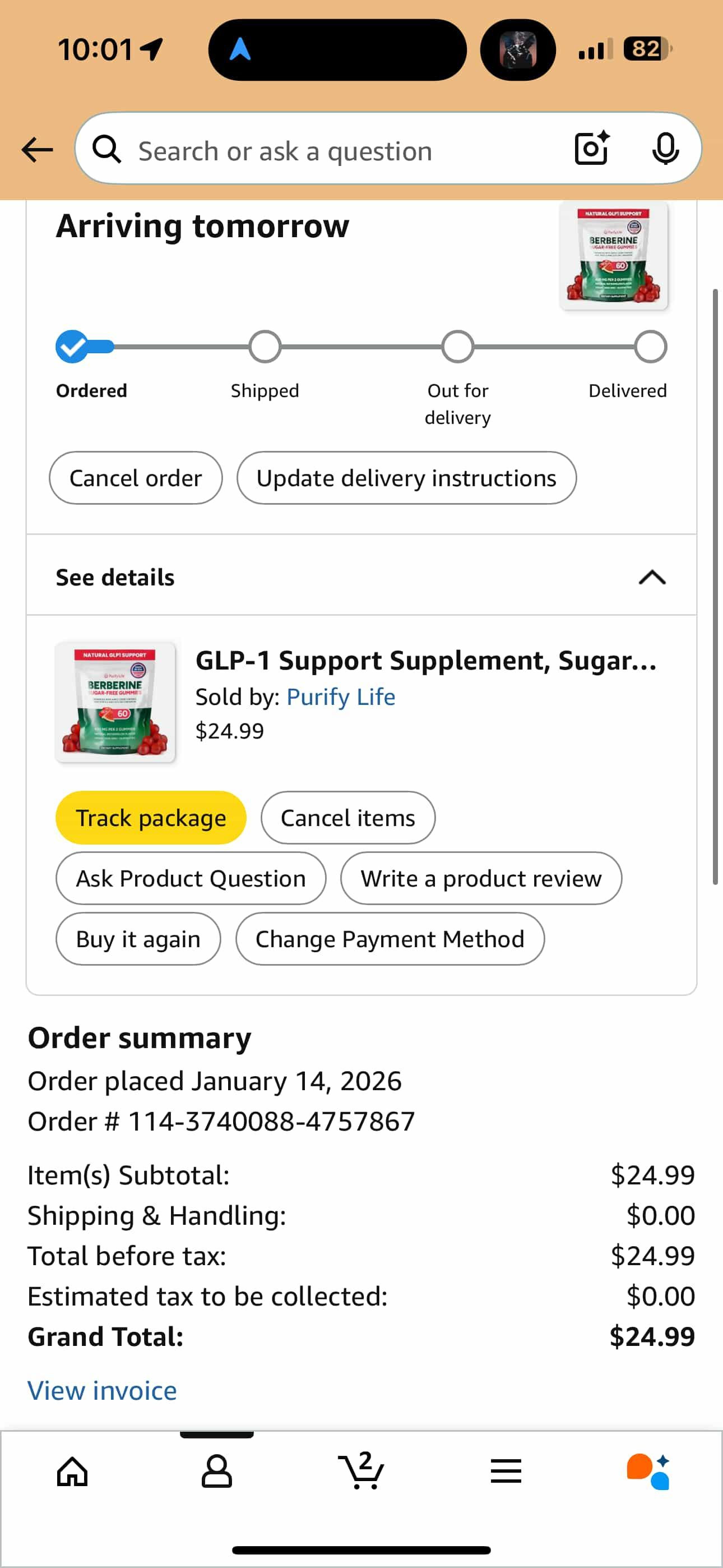Image resolution: width=723 pixels, height=1568 pixels.
Task: Open the Rufus AI assistant icon
Action: [x=649, y=1472]
